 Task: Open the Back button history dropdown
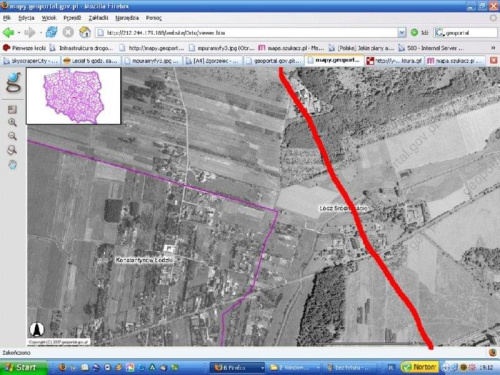(x=19, y=33)
